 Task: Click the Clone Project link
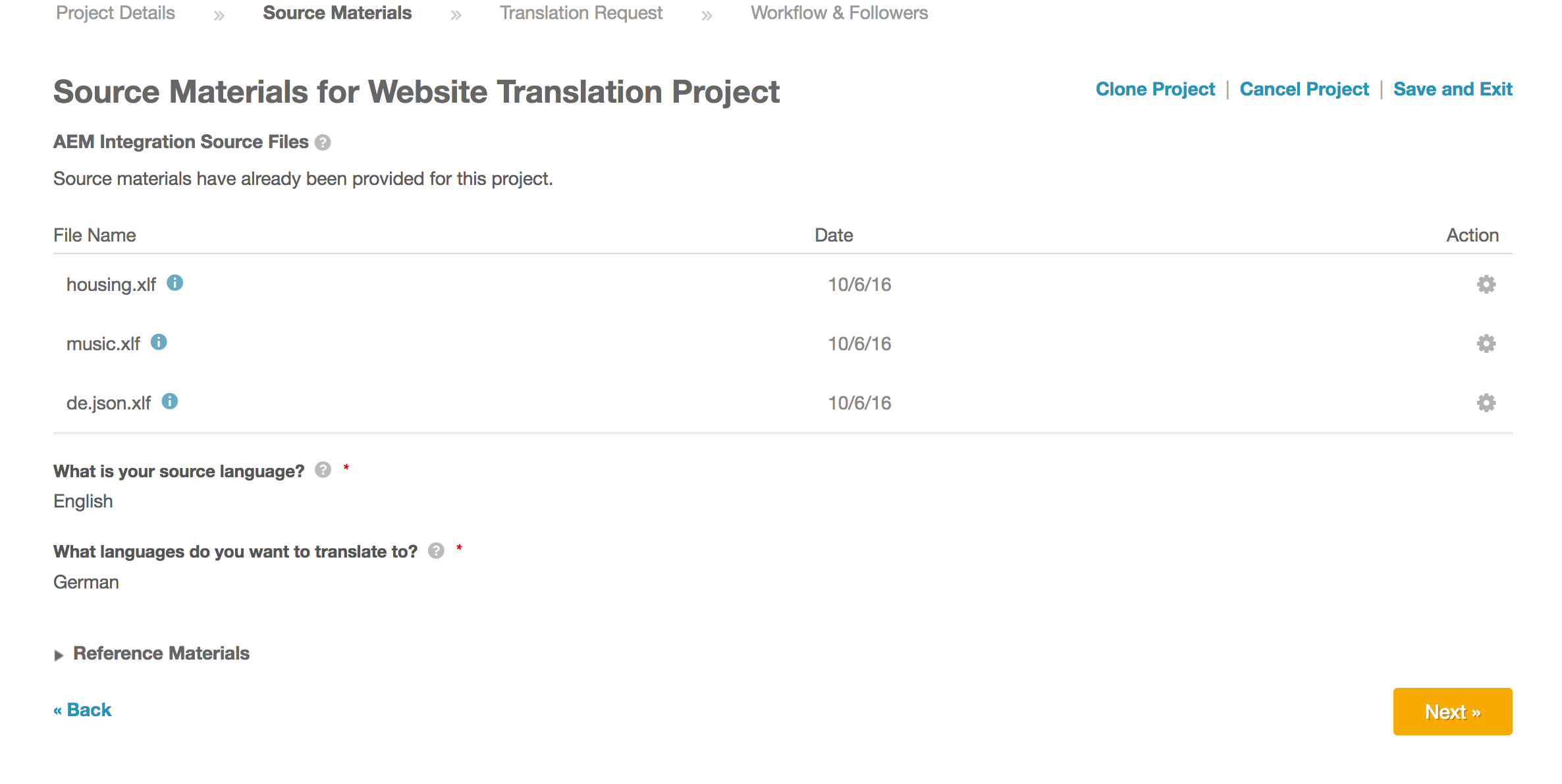(x=1155, y=90)
